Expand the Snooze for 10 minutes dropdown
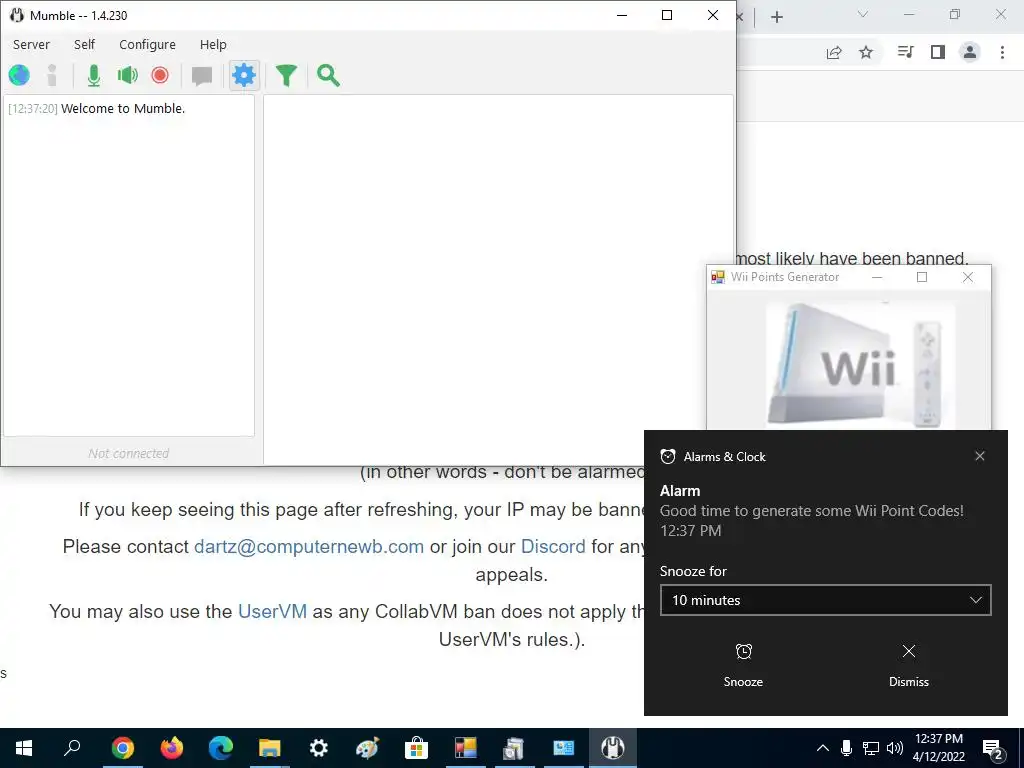Viewport: 1024px width, 768px height. tap(825, 600)
